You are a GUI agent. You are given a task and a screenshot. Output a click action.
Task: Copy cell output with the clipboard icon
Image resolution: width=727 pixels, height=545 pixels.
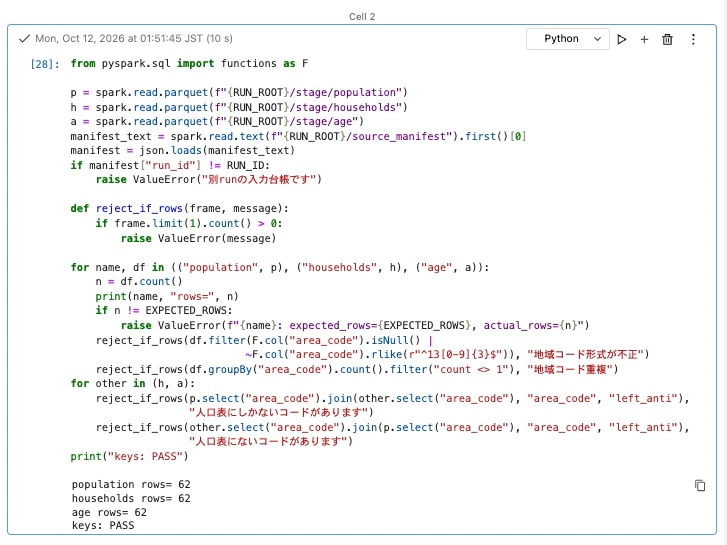[700, 485]
